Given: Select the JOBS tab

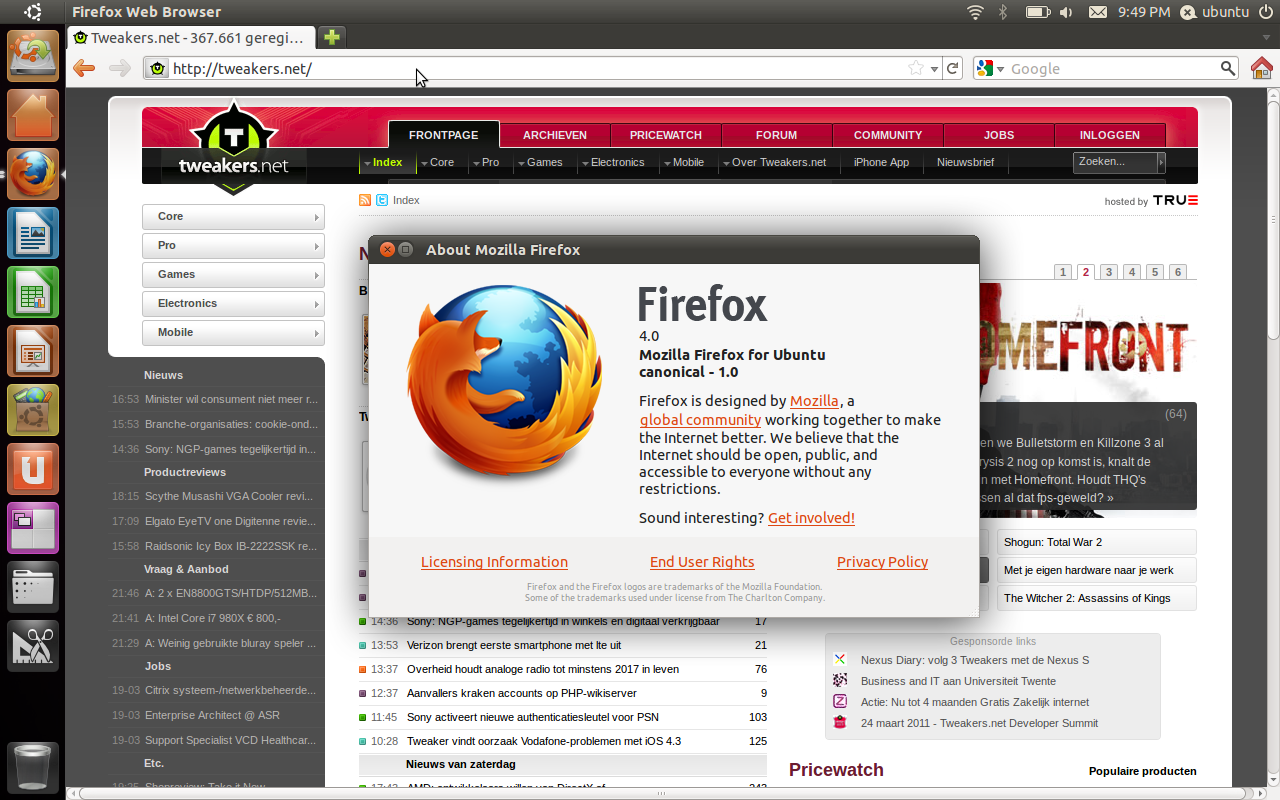Looking at the screenshot, I should pyautogui.click(x=998, y=135).
